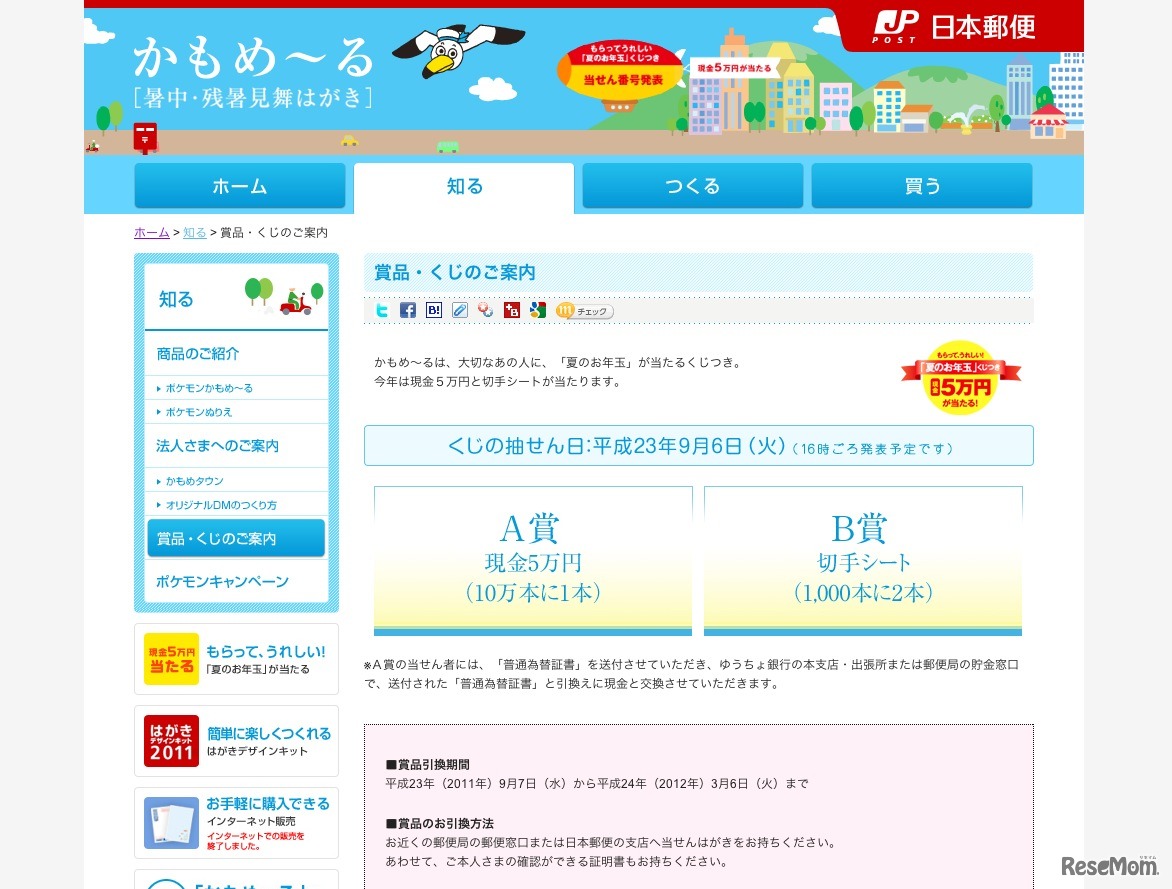Click the mixi チェック button
Screen dimensions: 1172x889
[x=585, y=311]
